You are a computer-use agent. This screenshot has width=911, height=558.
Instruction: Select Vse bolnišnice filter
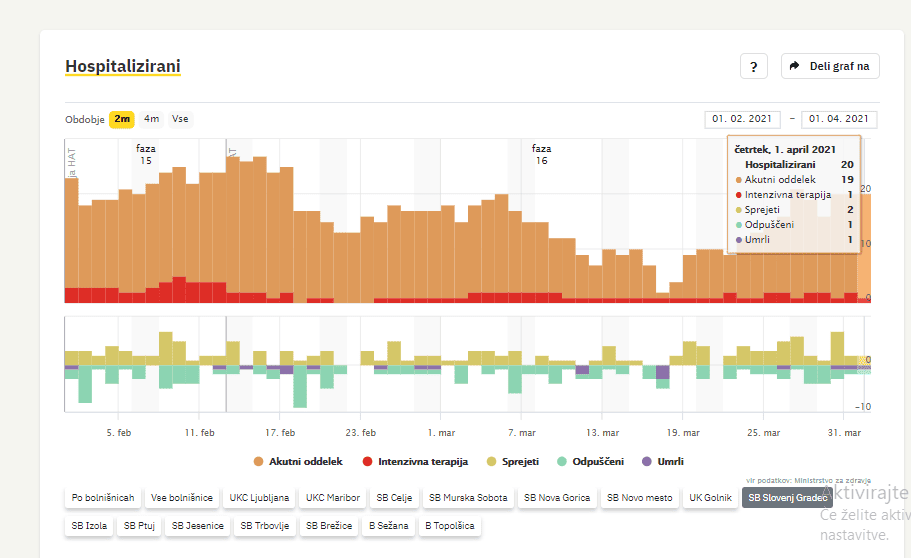(x=181, y=497)
